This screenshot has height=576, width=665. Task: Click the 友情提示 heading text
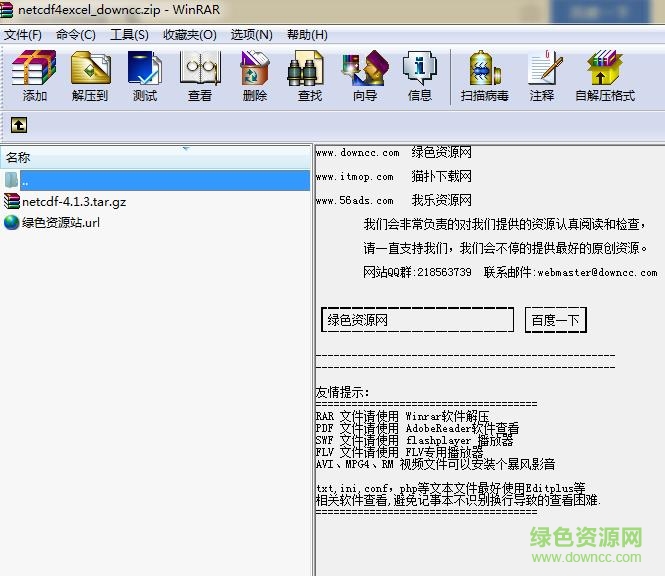342,392
